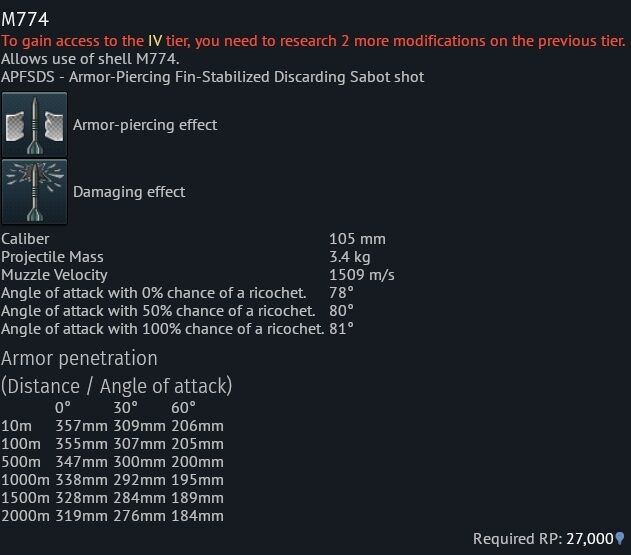Click the 1509 m/s muzzle velocity value

pos(361,275)
